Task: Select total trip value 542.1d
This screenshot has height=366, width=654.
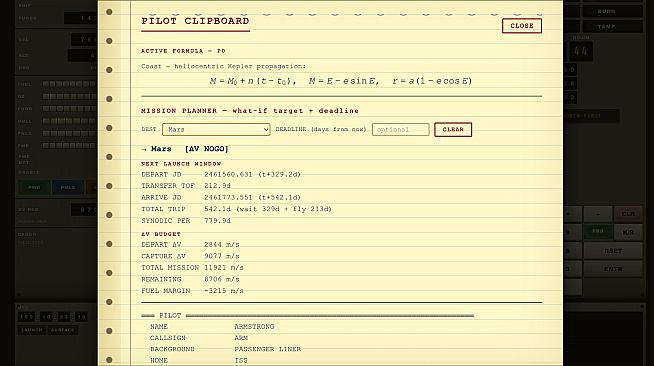Action: (217, 209)
